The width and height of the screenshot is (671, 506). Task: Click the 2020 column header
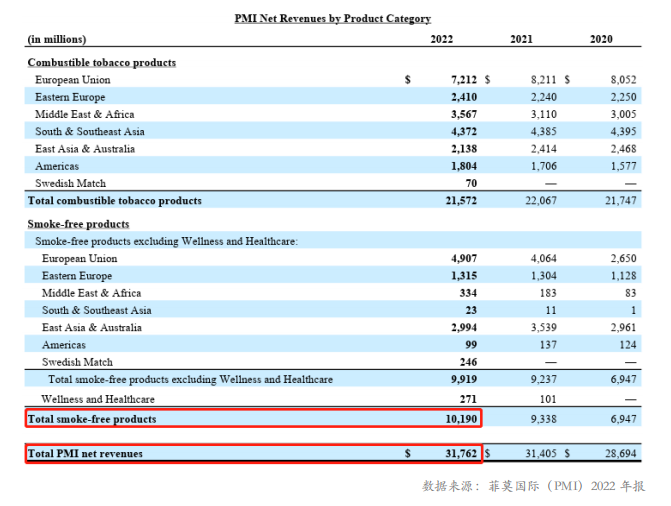[601, 39]
